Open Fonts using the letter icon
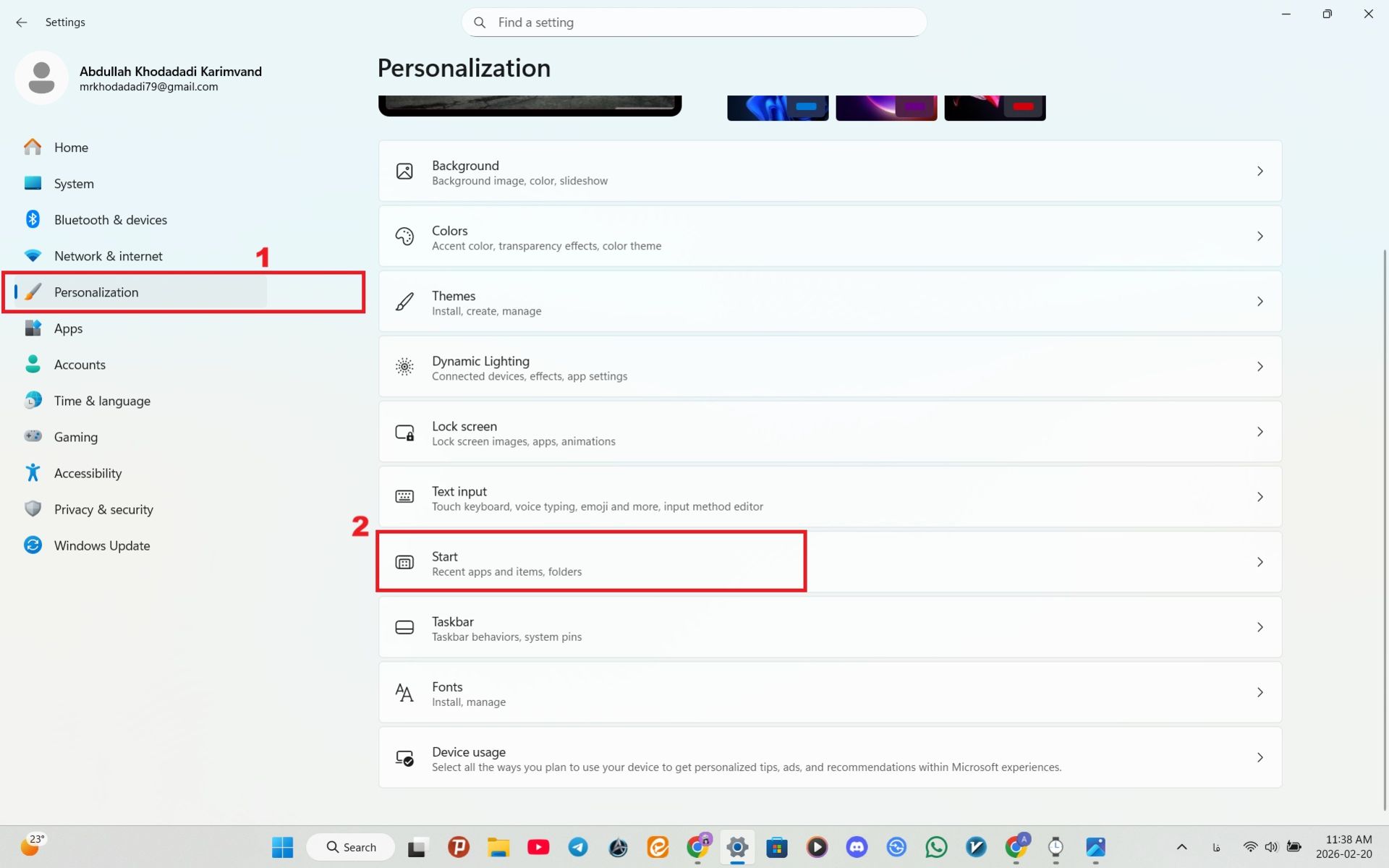This screenshot has height=868, width=1389. pos(404,692)
